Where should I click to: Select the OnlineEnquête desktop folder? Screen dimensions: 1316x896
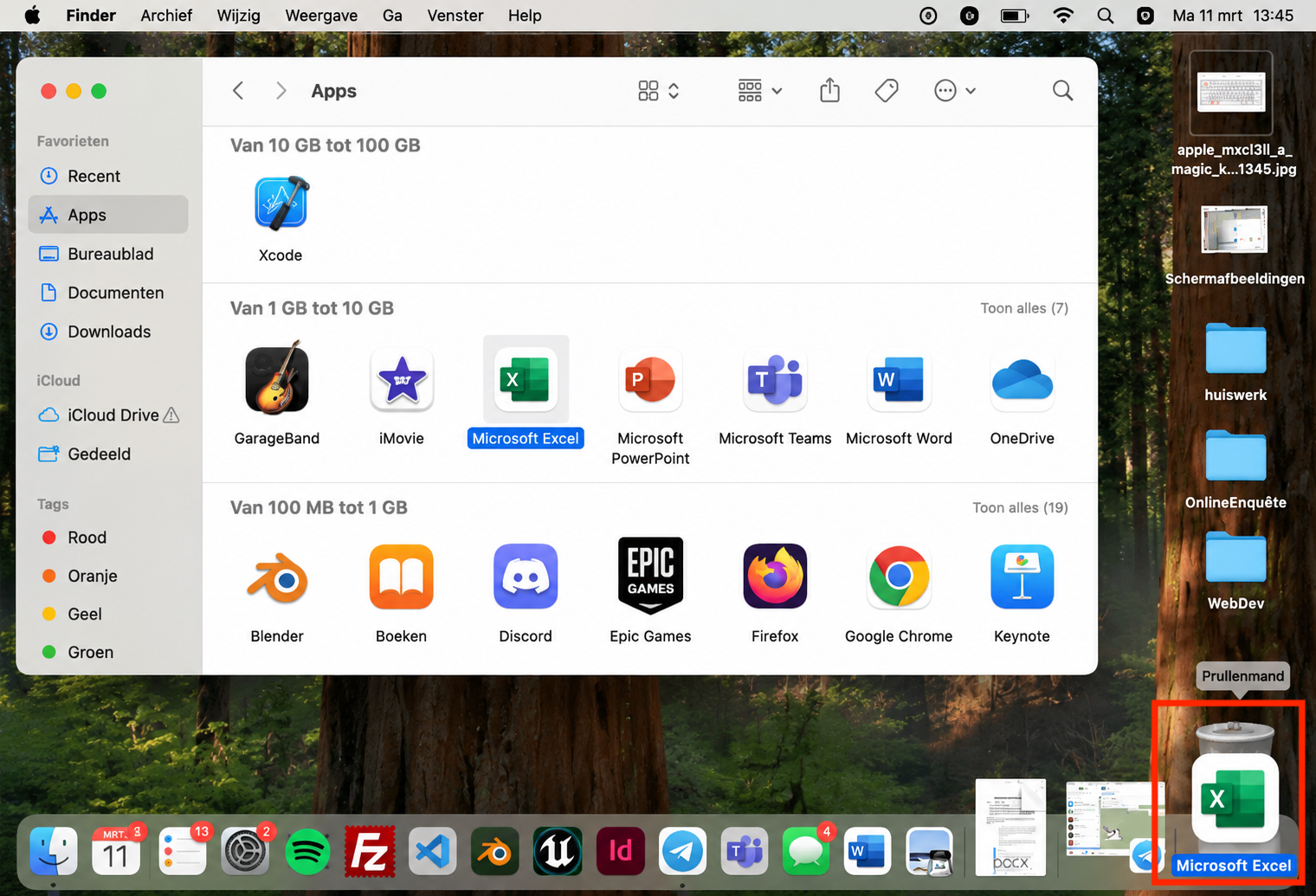[x=1235, y=455]
